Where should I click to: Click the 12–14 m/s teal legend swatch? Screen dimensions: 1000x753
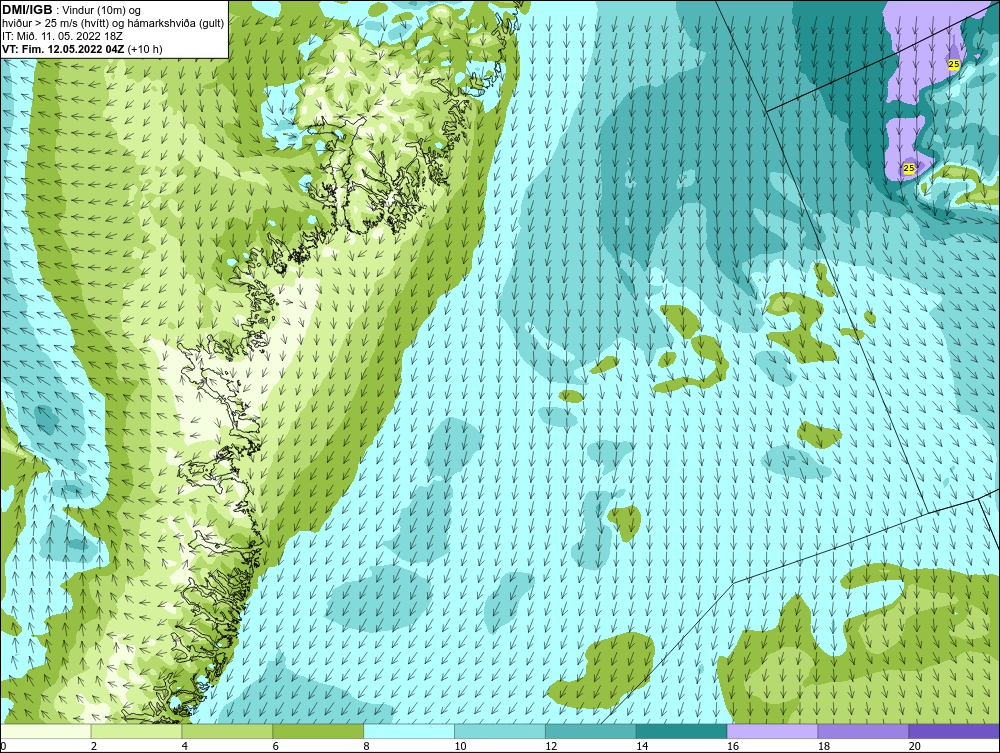click(591, 731)
